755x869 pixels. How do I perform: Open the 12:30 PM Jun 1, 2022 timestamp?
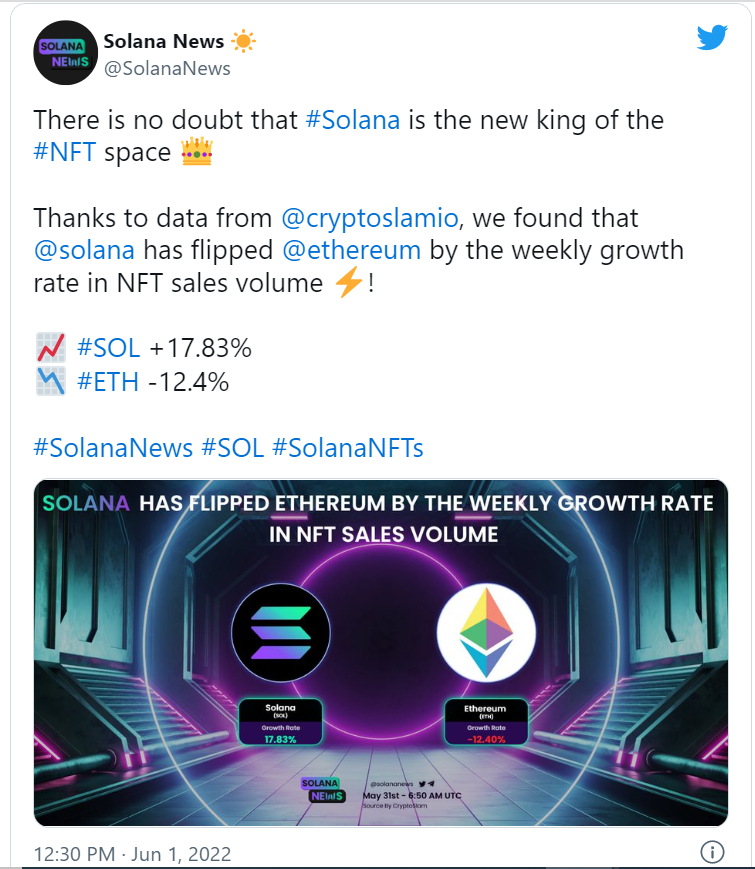click(132, 854)
